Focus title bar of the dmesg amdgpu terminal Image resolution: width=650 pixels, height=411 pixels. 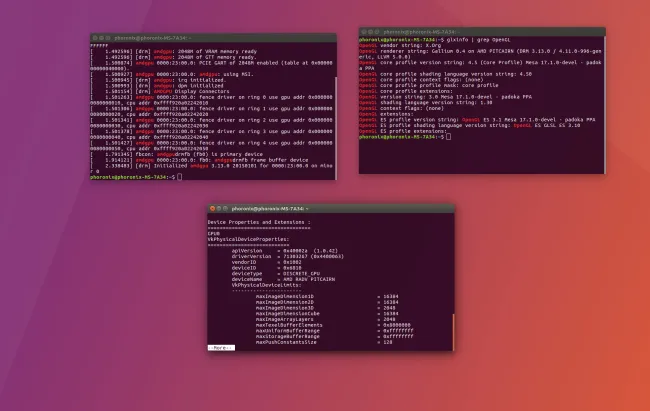[213, 38]
